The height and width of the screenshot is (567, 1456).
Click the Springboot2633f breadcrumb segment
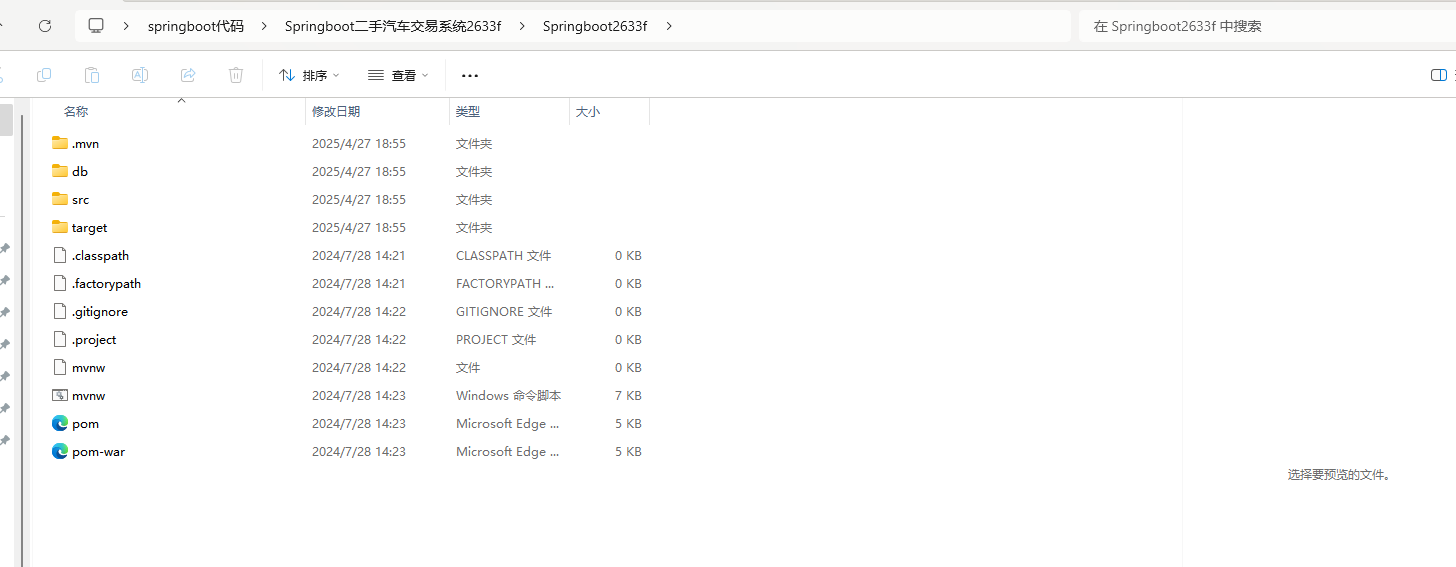coord(595,26)
